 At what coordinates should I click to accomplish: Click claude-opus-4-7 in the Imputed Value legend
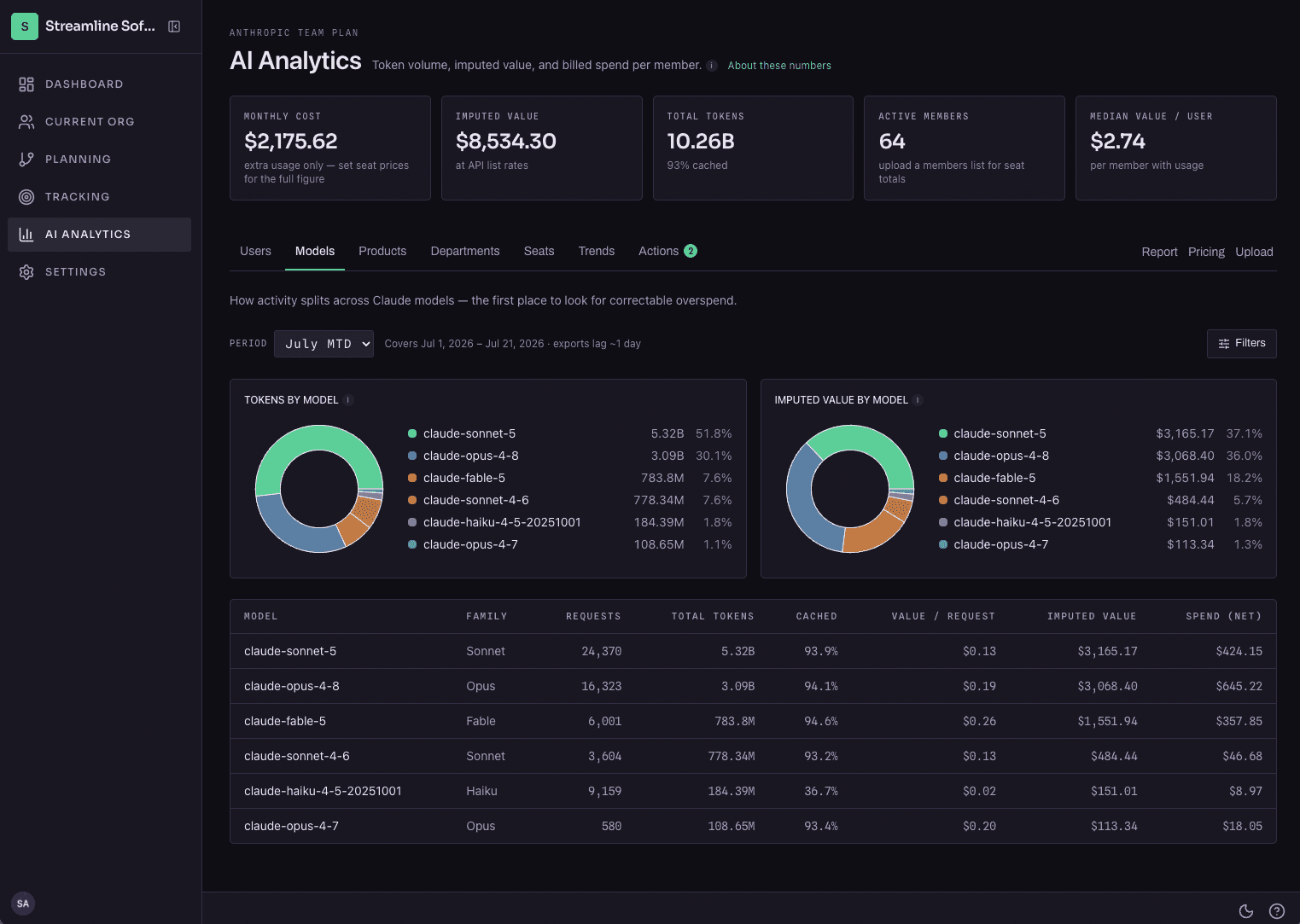click(1001, 544)
